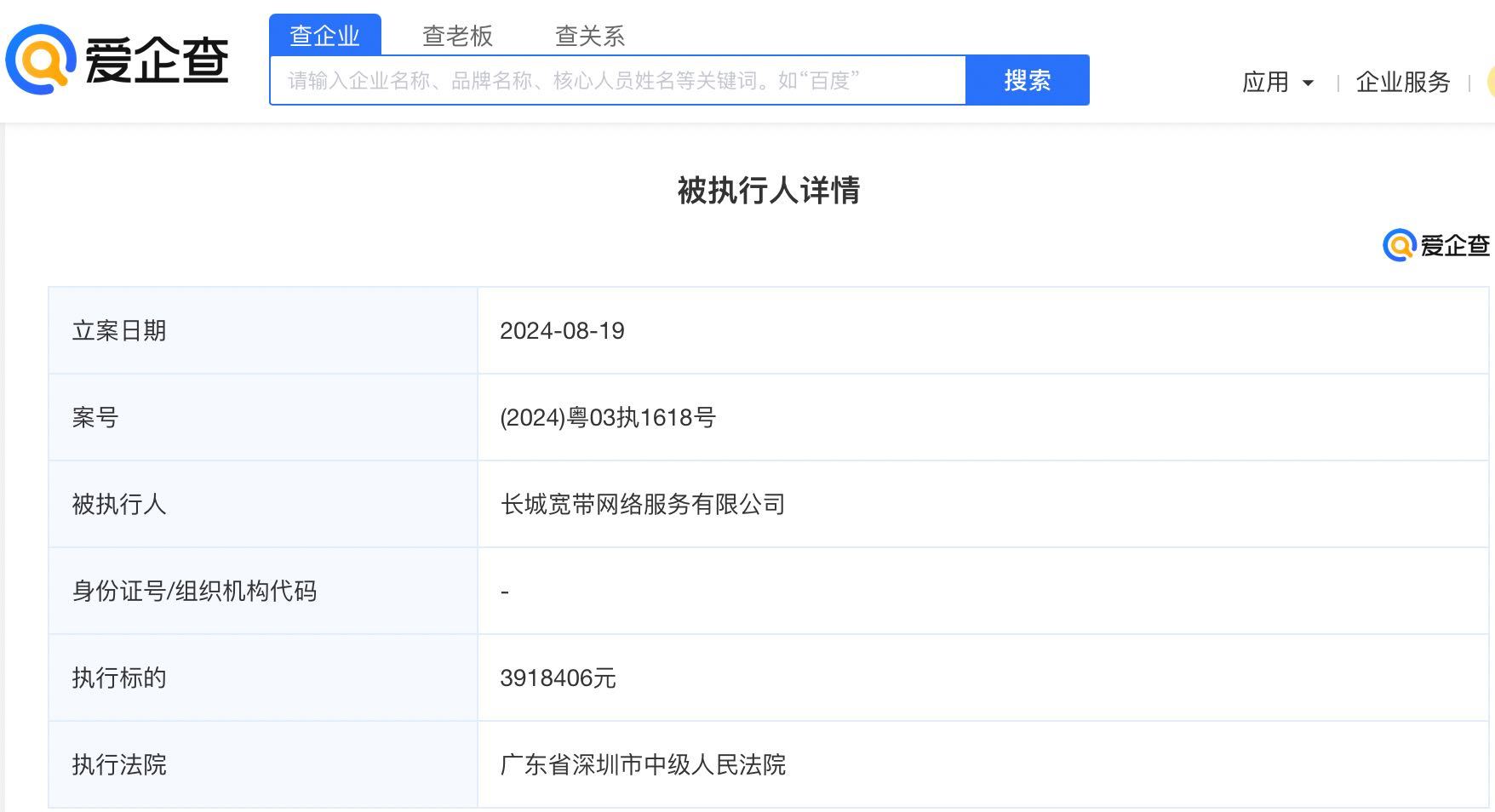
Task: Click the date value 2024-08-19
Action: (562, 330)
